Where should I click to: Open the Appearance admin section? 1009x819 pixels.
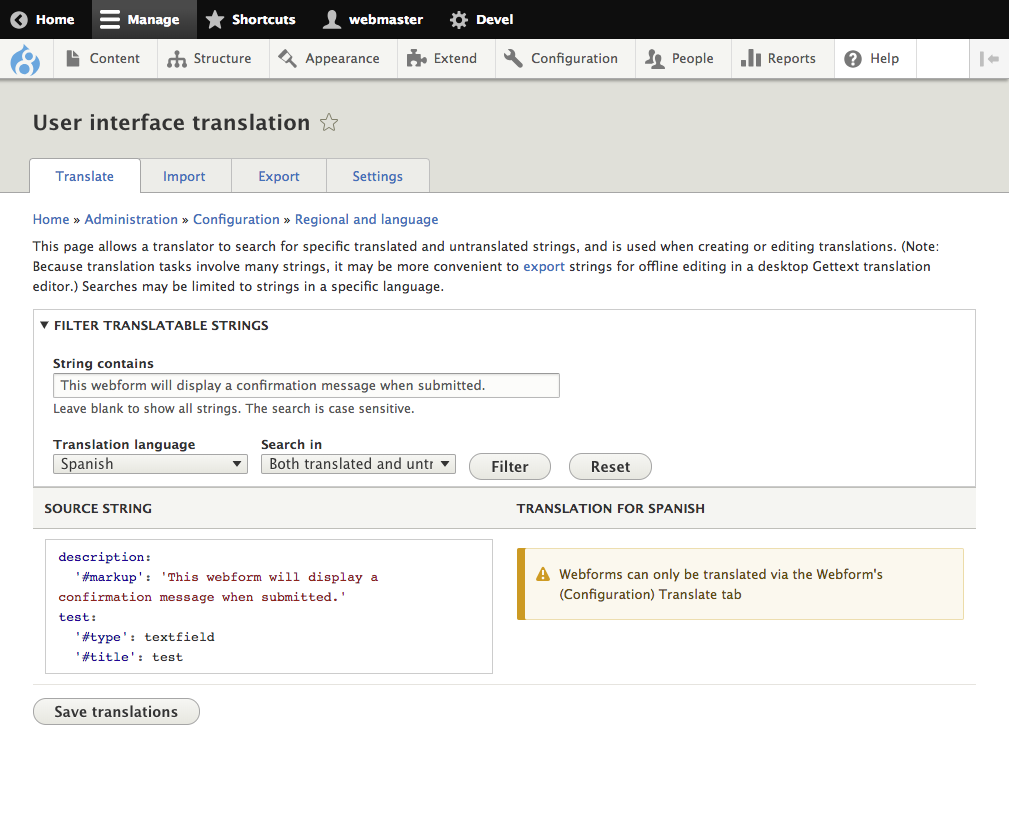[x=329, y=59]
